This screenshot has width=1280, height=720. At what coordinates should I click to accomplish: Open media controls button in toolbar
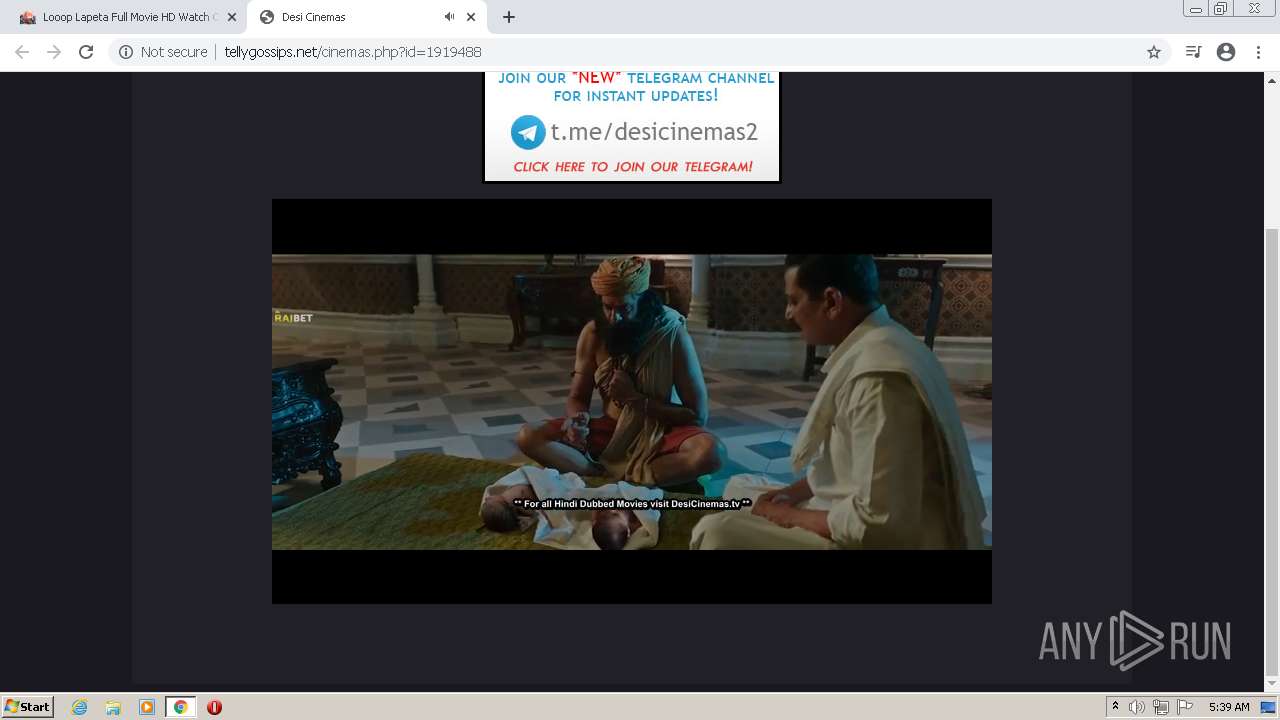coord(1193,52)
